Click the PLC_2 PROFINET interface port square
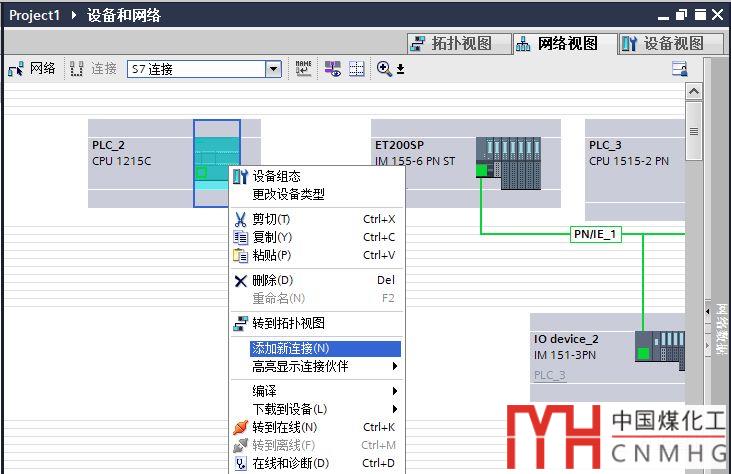Viewport: 731px width, 474px height. (201, 173)
